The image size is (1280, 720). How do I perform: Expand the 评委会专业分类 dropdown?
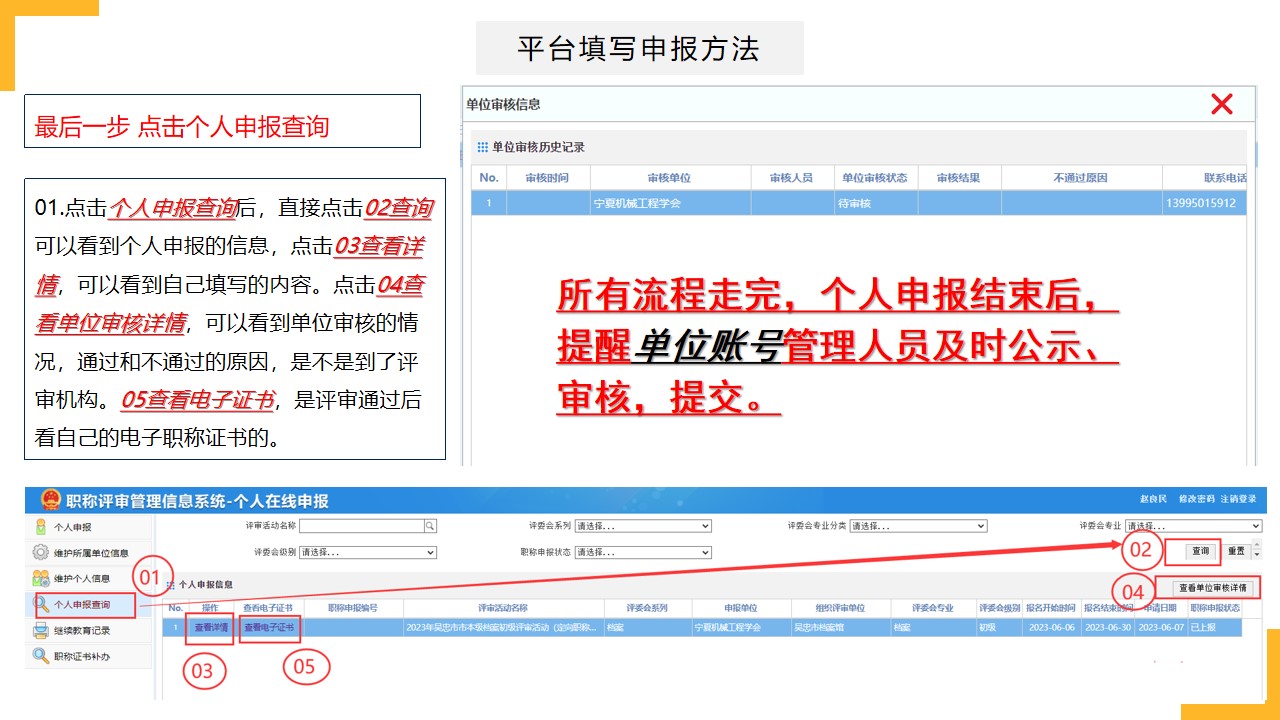[x=918, y=526]
